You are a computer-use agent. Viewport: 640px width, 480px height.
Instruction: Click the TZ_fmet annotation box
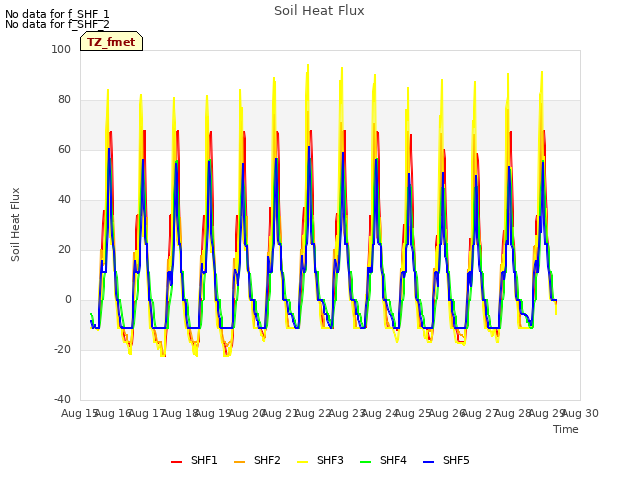click(x=111, y=41)
